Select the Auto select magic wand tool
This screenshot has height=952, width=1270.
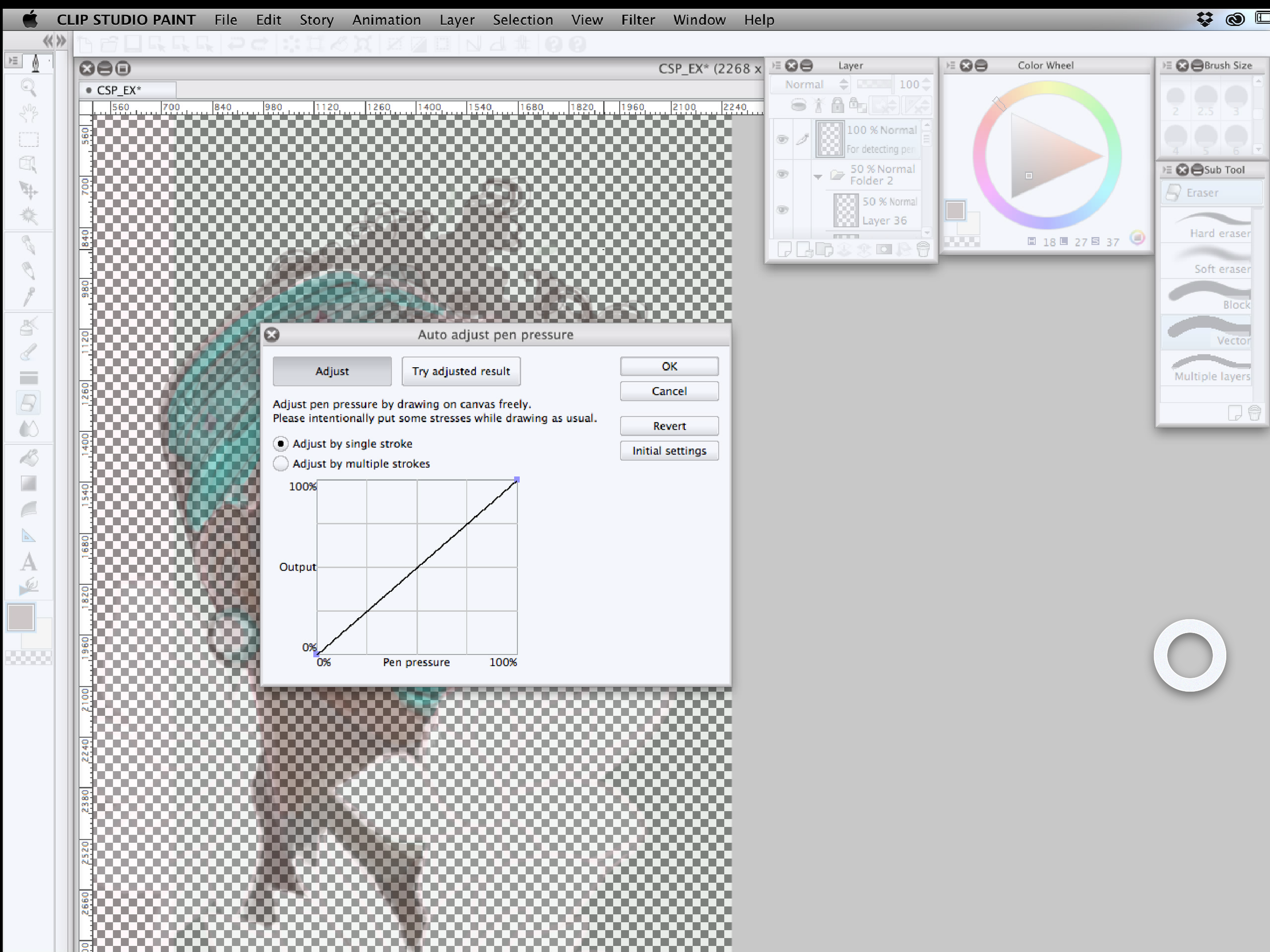point(29,216)
